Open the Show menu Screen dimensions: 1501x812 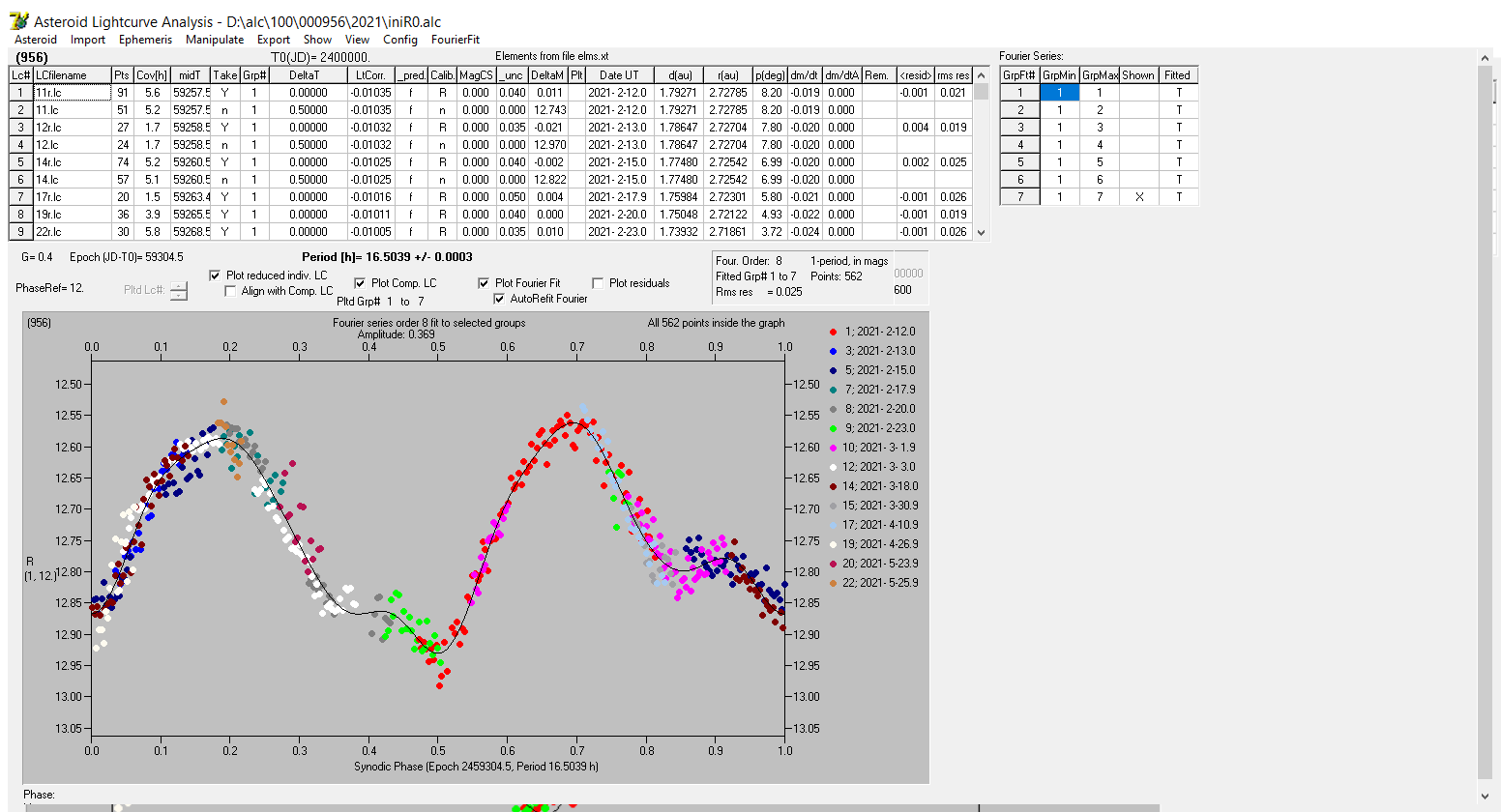point(317,40)
